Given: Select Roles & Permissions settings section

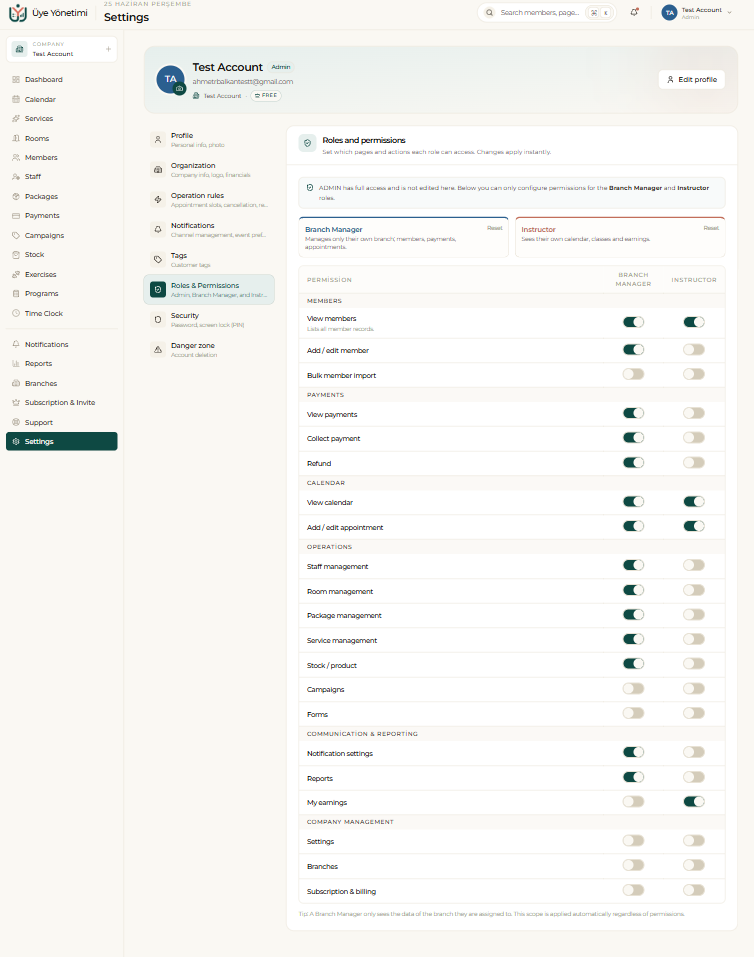Looking at the screenshot, I should (x=209, y=289).
